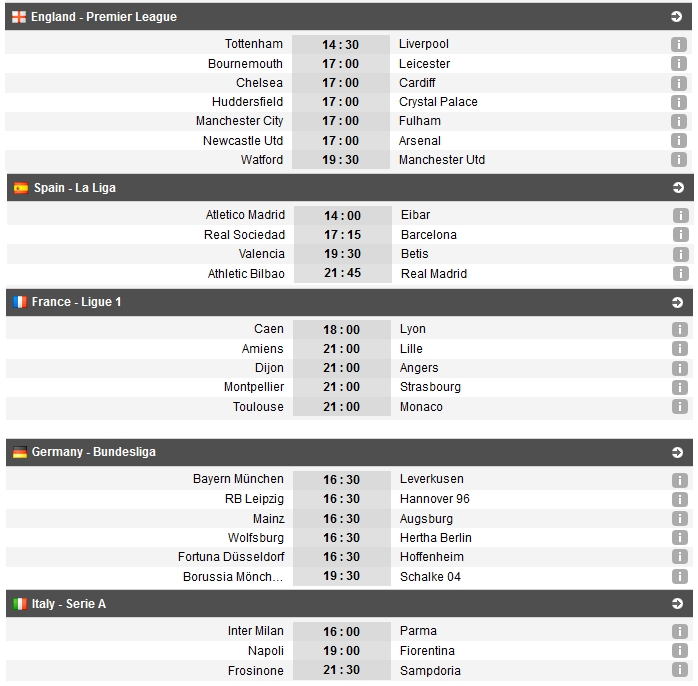Screen dimensions: 698x686
Task: Click info icon for Tottenham vs Liverpool
Action: [679, 45]
